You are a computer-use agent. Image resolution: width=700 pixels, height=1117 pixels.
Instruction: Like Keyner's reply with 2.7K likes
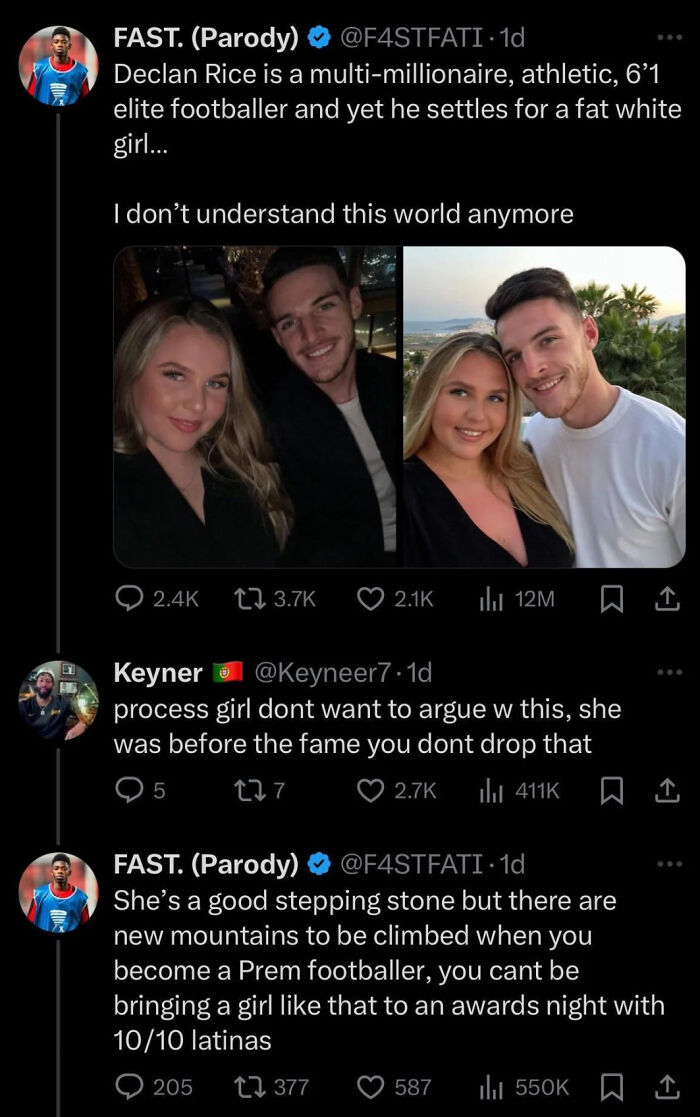coord(372,790)
